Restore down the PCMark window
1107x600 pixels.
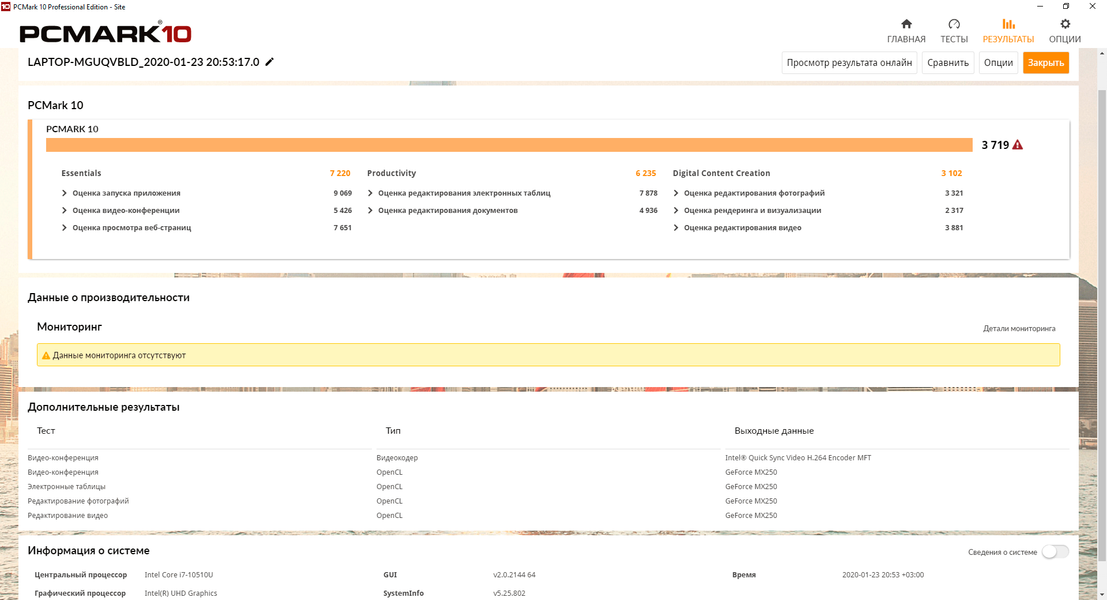click(x=1065, y=6)
